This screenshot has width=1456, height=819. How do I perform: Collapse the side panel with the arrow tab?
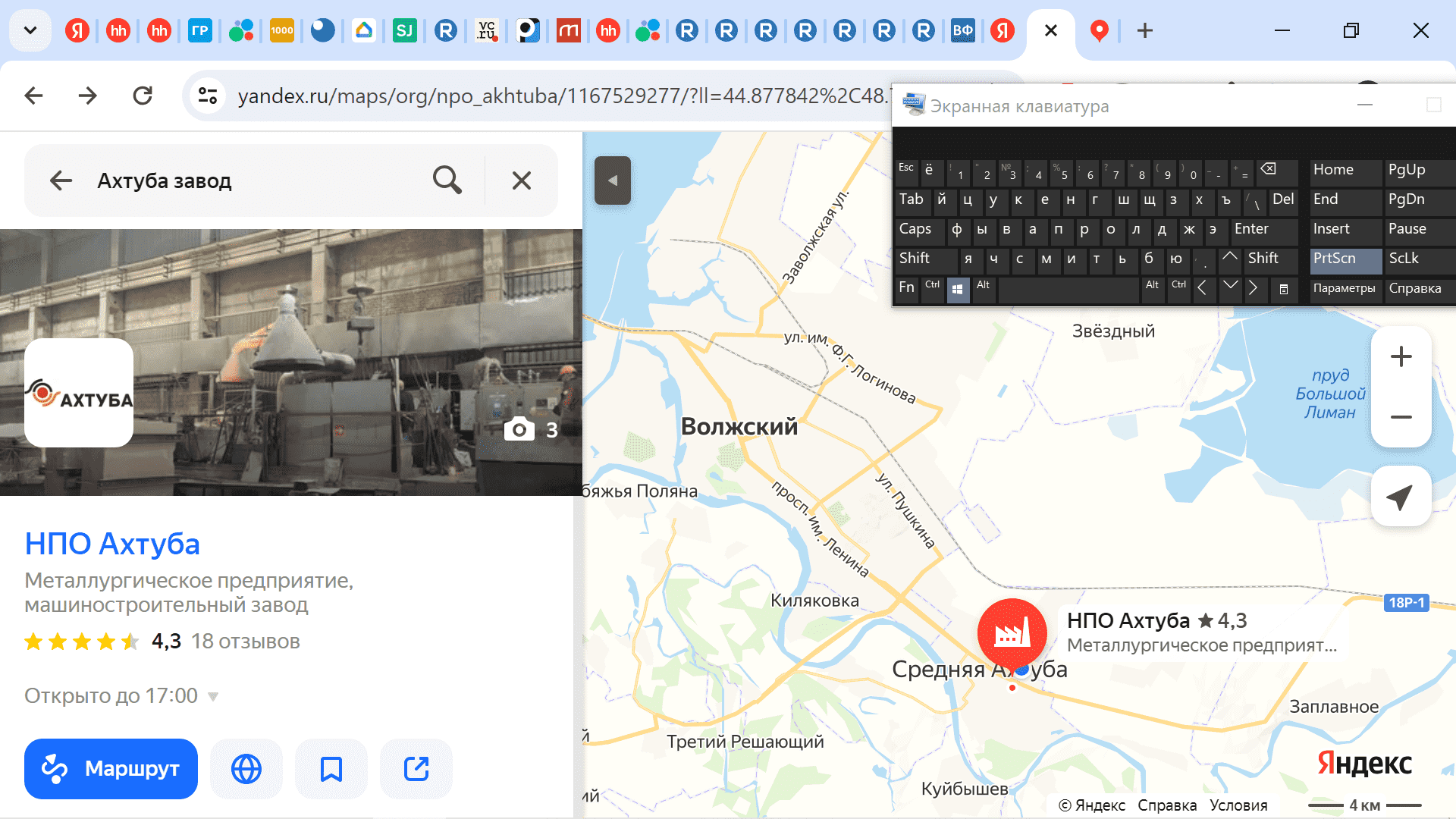coord(613,180)
